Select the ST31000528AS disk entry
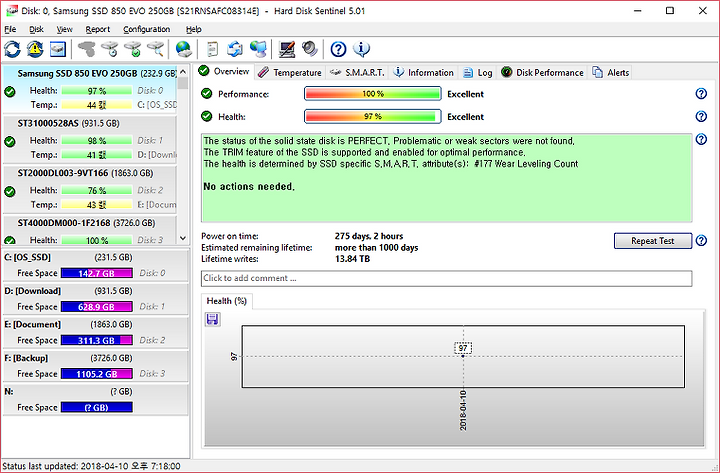 tap(90, 139)
